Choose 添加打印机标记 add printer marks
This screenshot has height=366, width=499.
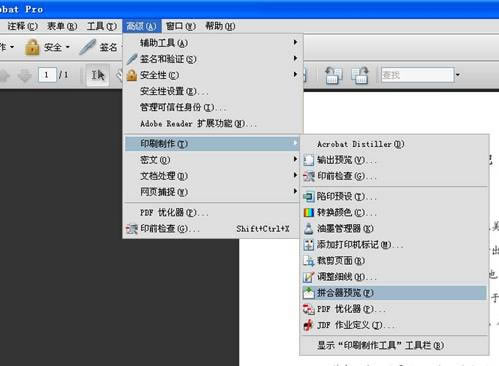click(394, 245)
